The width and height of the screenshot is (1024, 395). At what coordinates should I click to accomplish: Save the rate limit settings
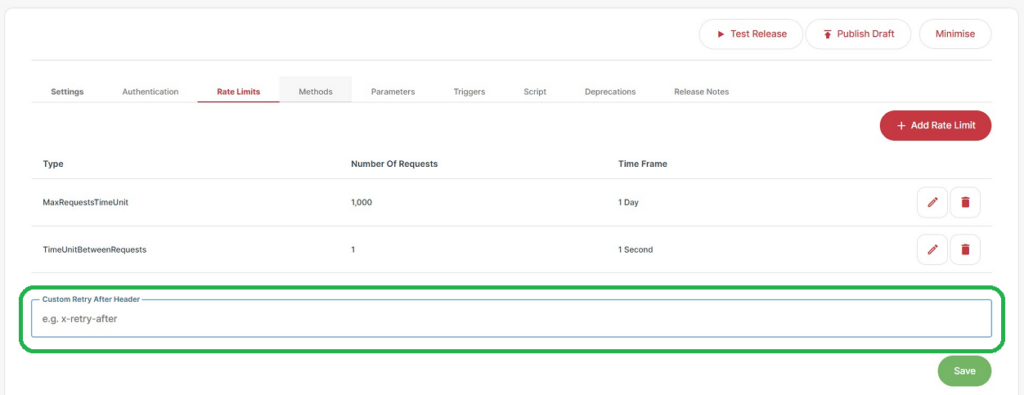pyautogui.click(x=965, y=371)
